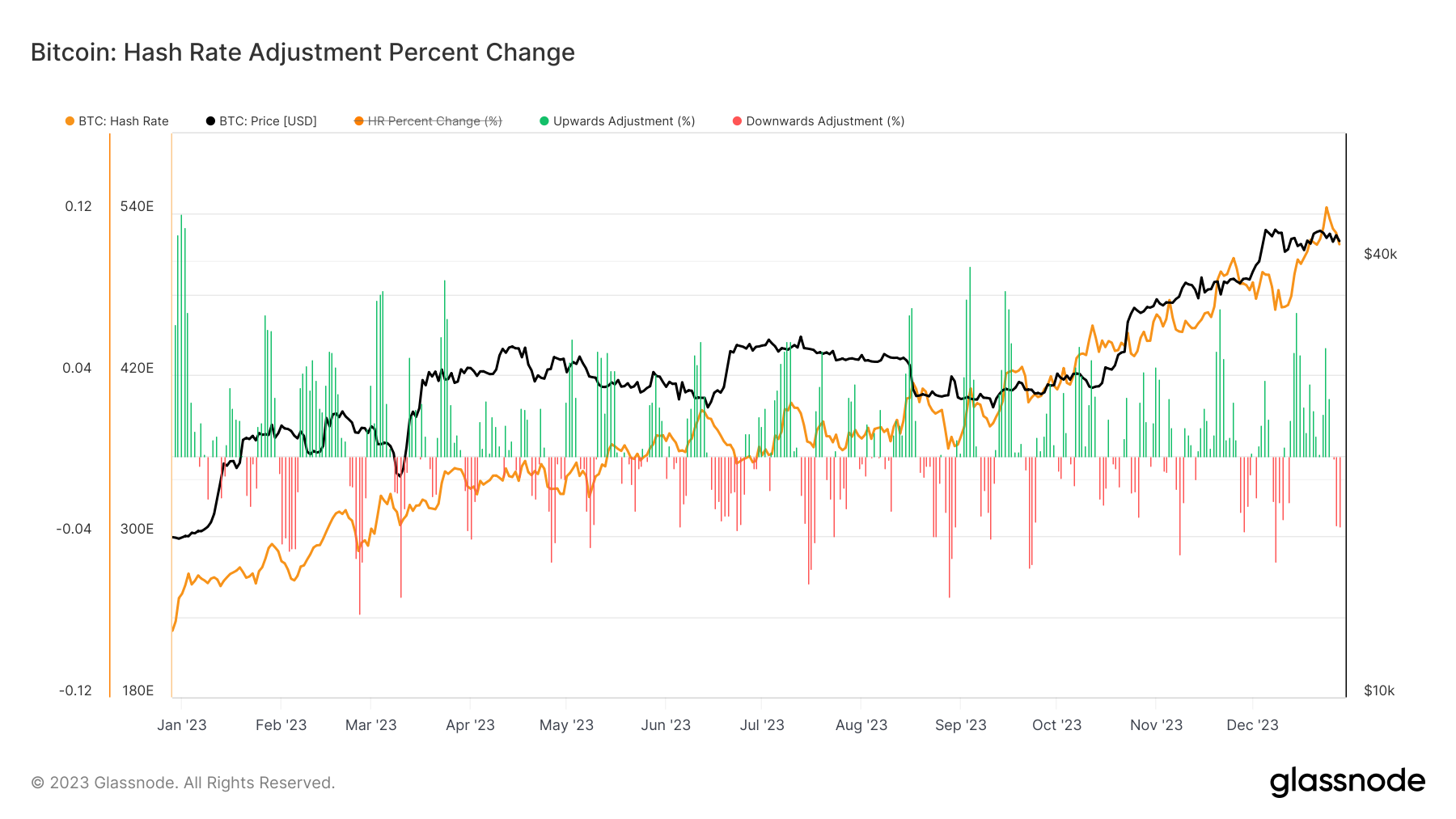Viewport: 1456px width, 819px height.
Task: Select the Mar '23 axis tick label
Action: [371, 725]
